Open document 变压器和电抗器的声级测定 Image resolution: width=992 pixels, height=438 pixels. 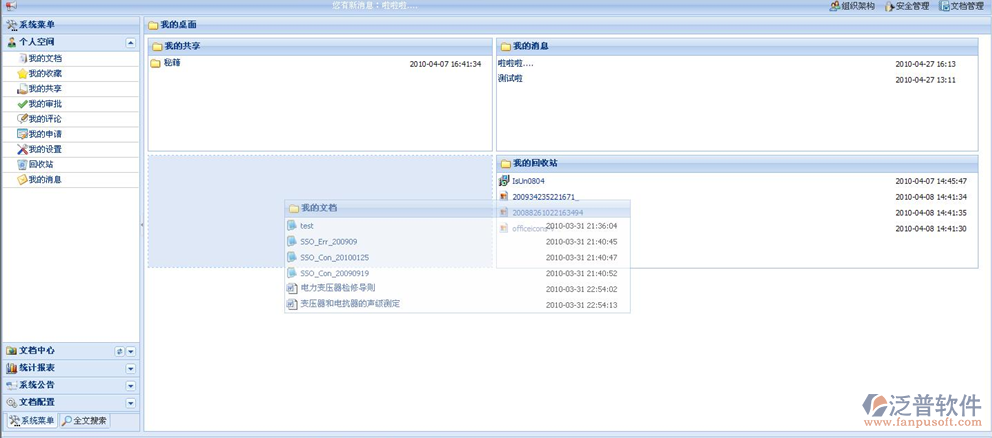tap(350, 304)
